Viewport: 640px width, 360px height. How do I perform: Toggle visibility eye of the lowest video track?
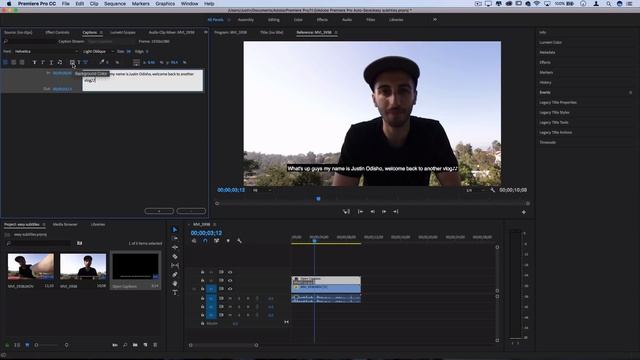(x=230, y=289)
